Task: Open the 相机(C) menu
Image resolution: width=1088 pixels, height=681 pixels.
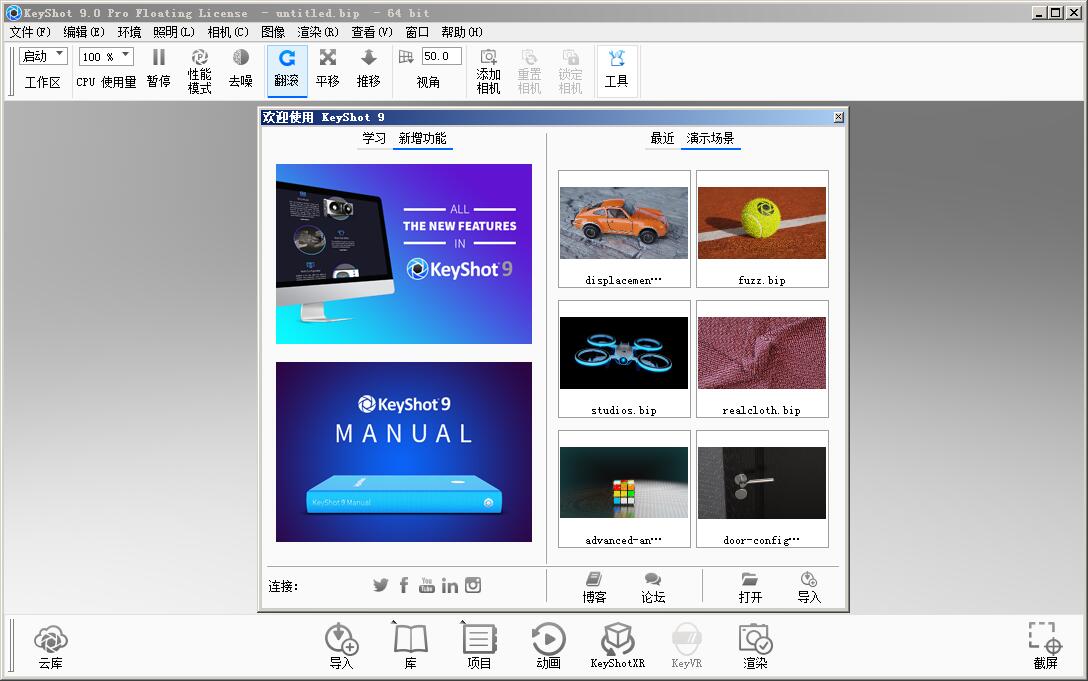Action: pos(228,32)
